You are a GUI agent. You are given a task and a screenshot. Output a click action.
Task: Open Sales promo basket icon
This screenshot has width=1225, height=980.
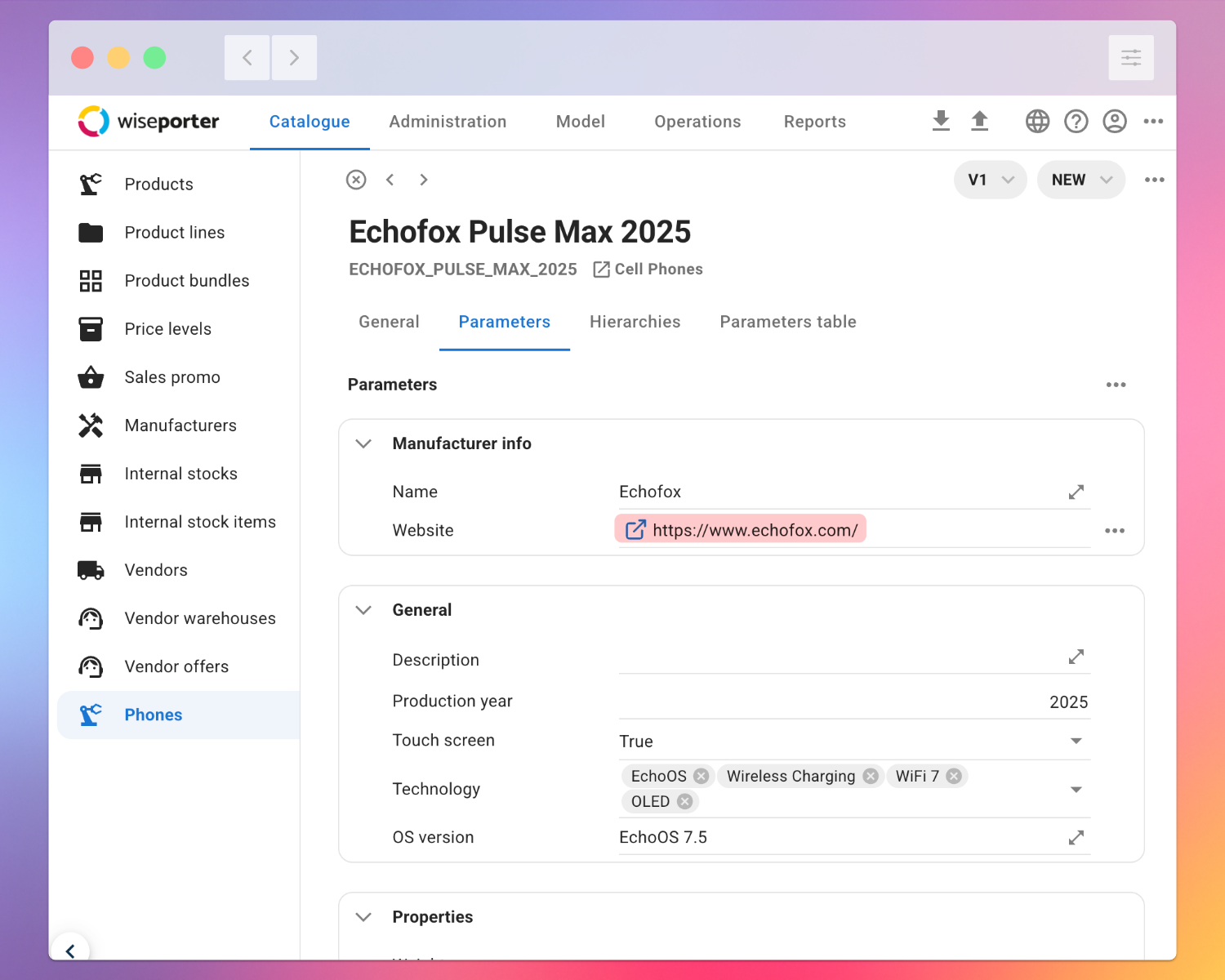[x=91, y=377]
